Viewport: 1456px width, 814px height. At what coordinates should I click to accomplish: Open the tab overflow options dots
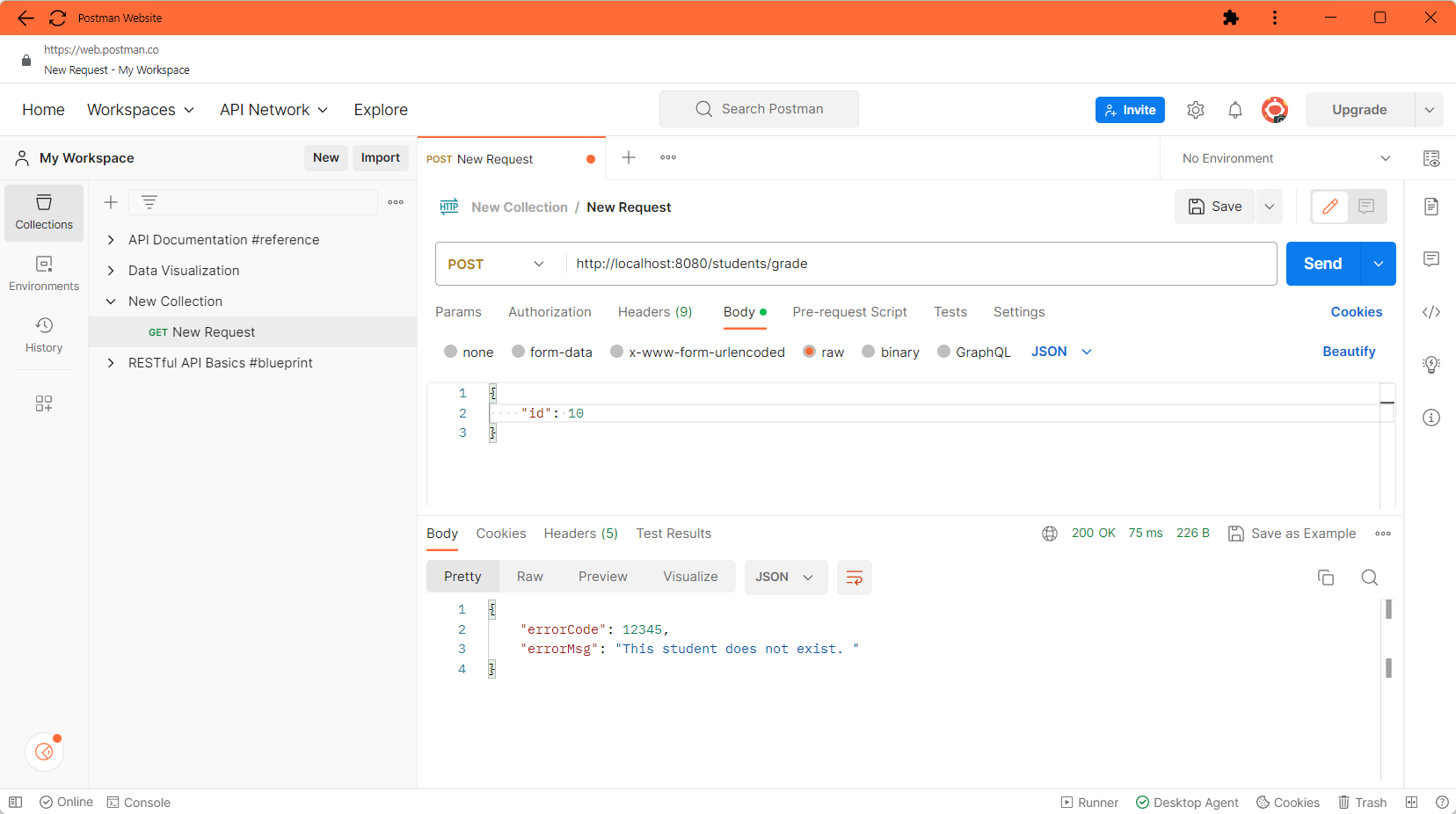tap(668, 157)
